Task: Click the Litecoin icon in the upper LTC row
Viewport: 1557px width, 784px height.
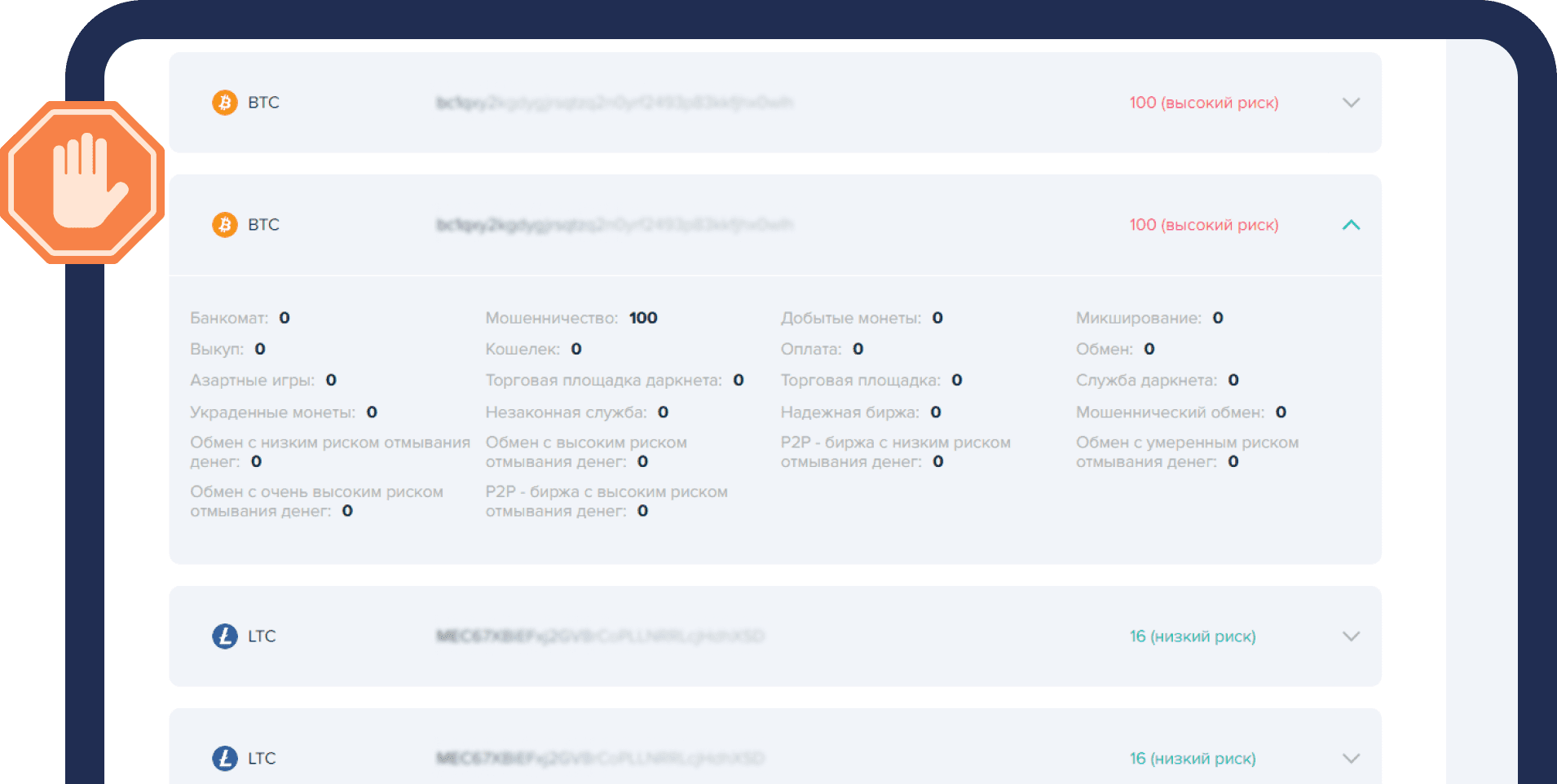Action: coord(225,636)
